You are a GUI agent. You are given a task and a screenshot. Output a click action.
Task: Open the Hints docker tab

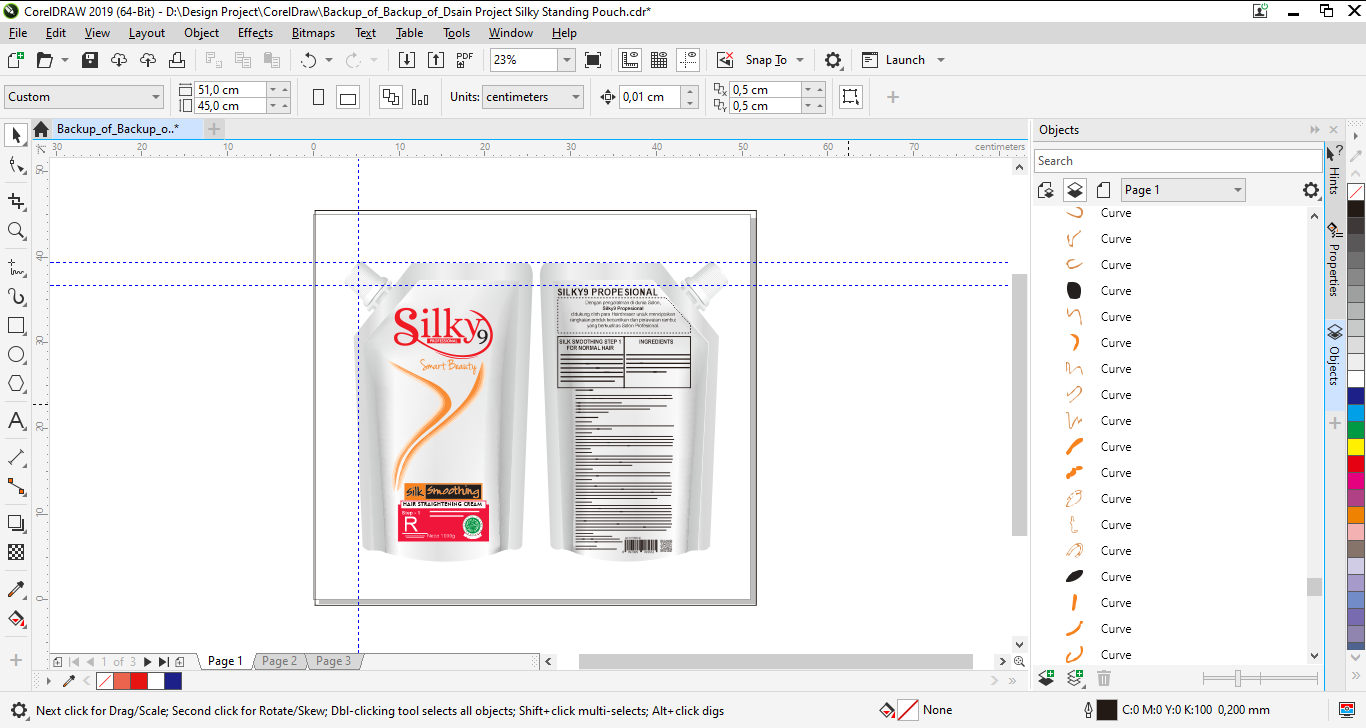click(1334, 170)
